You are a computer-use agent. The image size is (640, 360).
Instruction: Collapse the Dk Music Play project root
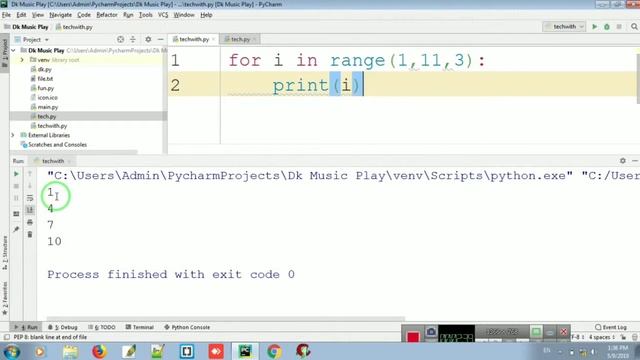tap(14, 51)
